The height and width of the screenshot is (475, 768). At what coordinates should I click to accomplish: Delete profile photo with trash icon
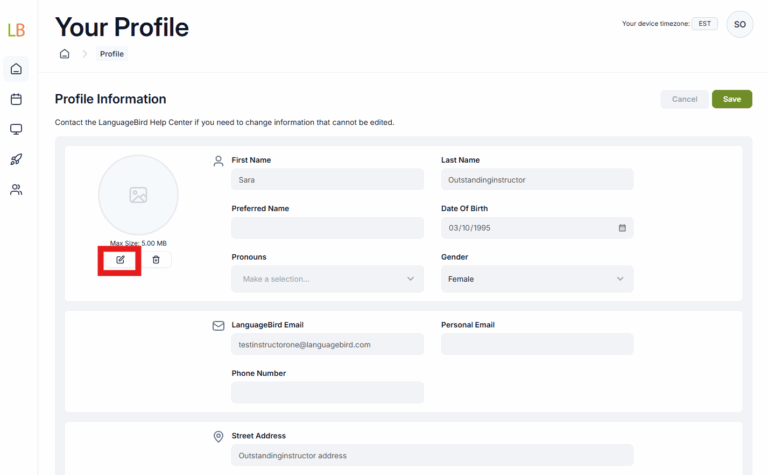point(156,260)
